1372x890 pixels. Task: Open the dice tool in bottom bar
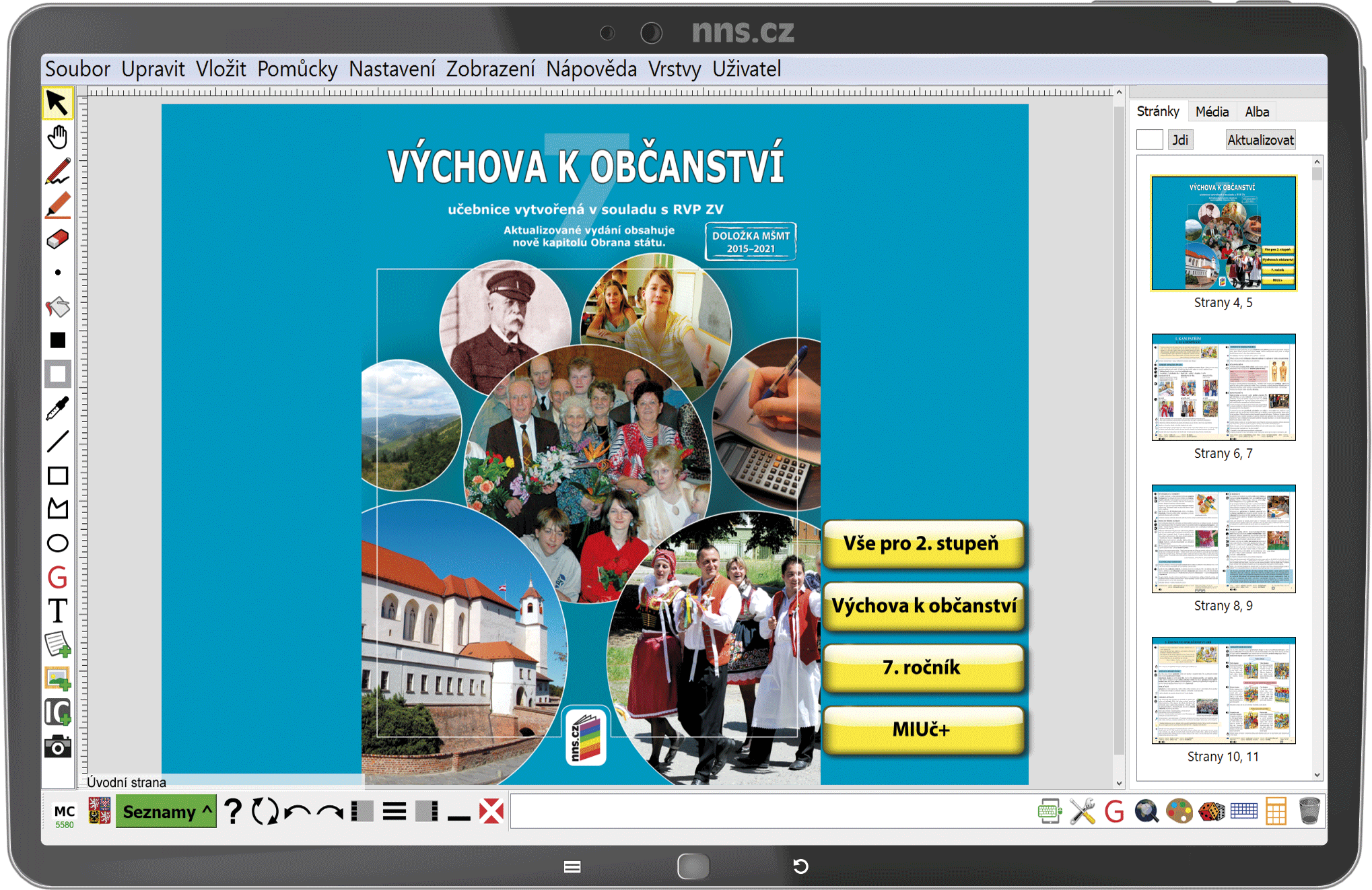point(1211,811)
